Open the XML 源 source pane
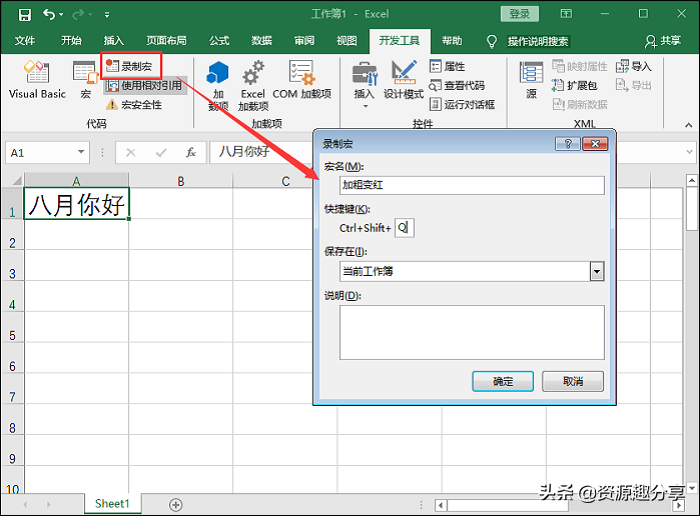This screenshot has height=516, width=700. click(x=531, y=79)
